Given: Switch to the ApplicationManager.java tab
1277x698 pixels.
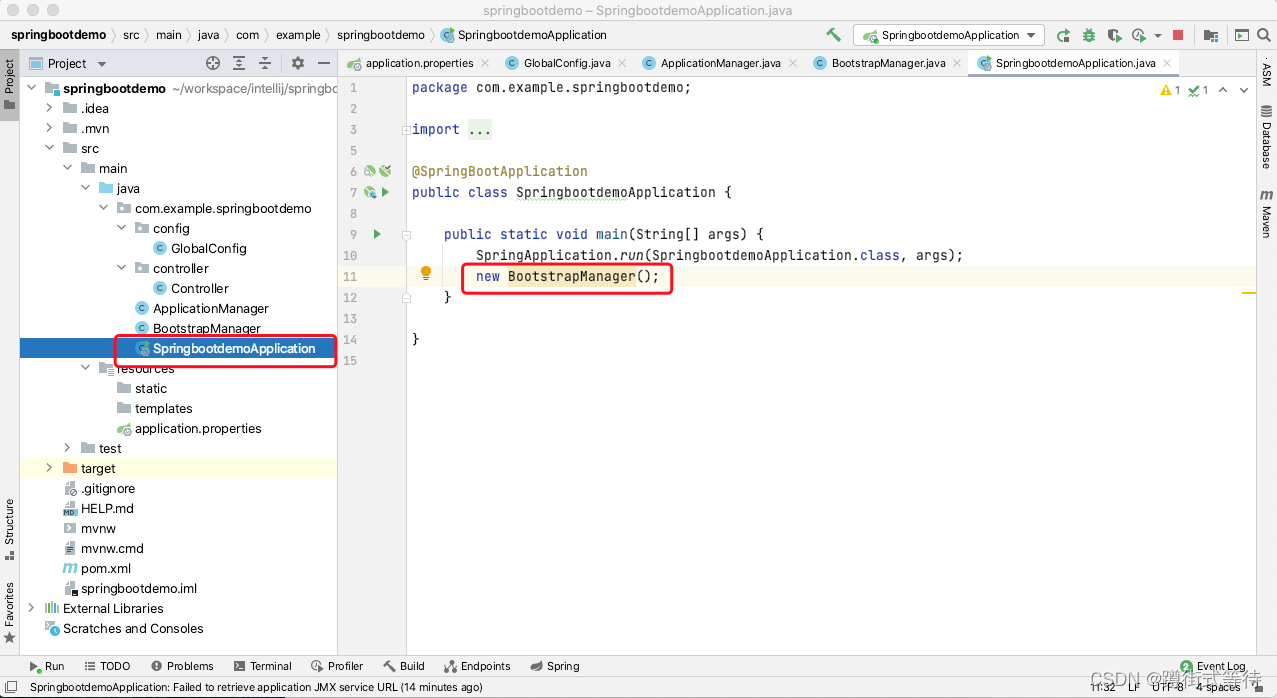Looking at the screenshot, I should click(x=719, y=63).
